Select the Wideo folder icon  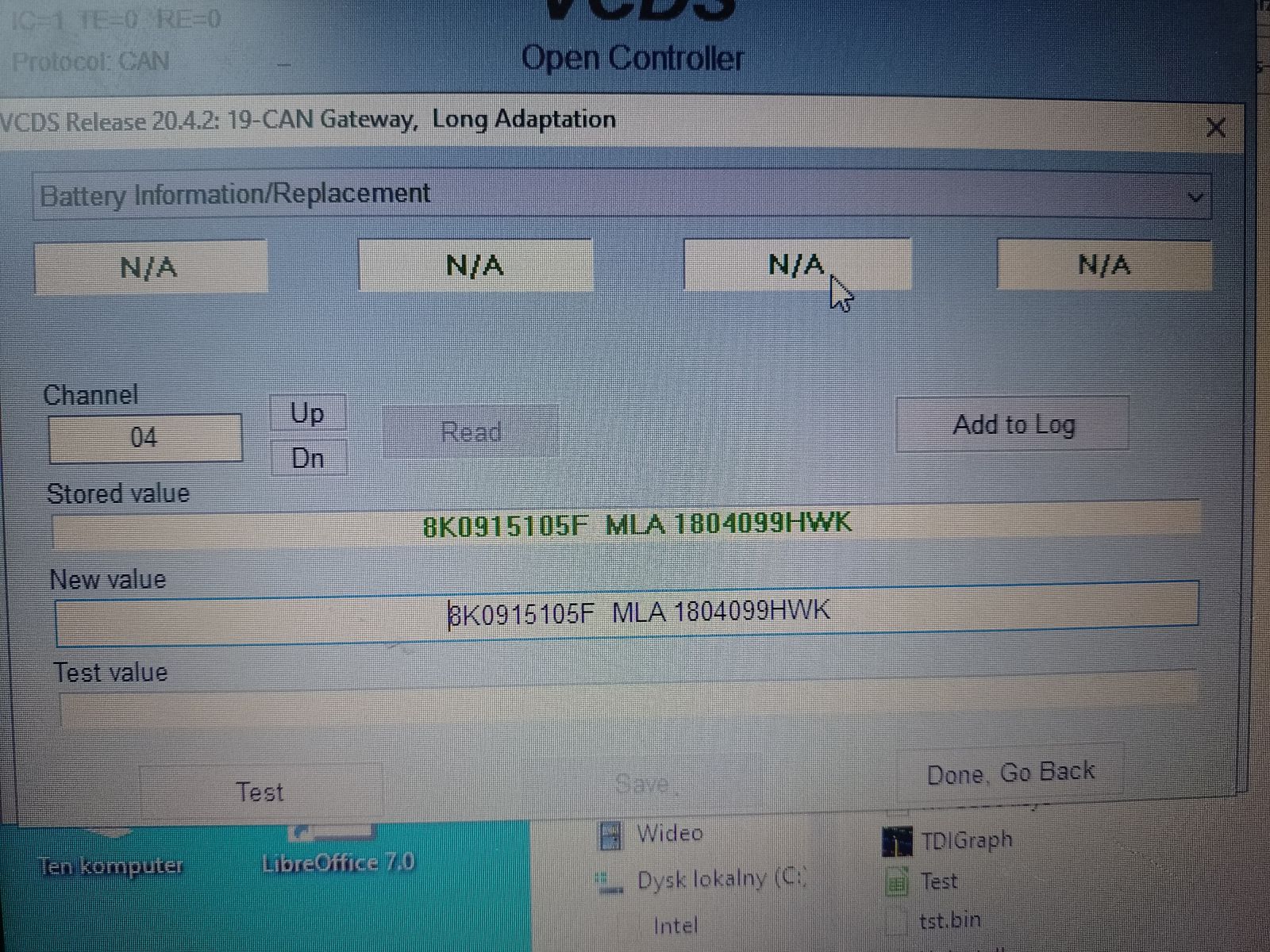610,835
